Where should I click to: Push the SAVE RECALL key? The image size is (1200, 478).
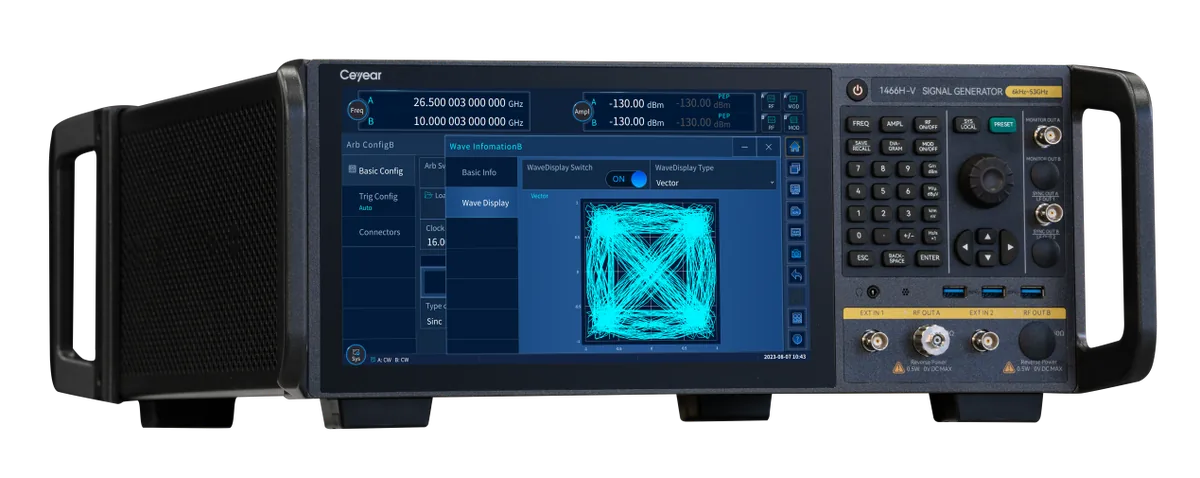click(860, 146)
